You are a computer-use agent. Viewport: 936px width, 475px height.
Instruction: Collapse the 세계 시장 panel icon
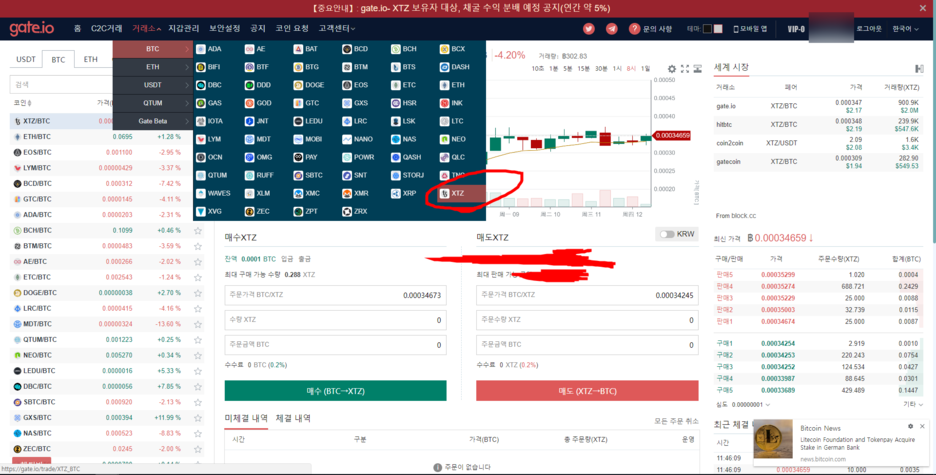tap(919, 69)
